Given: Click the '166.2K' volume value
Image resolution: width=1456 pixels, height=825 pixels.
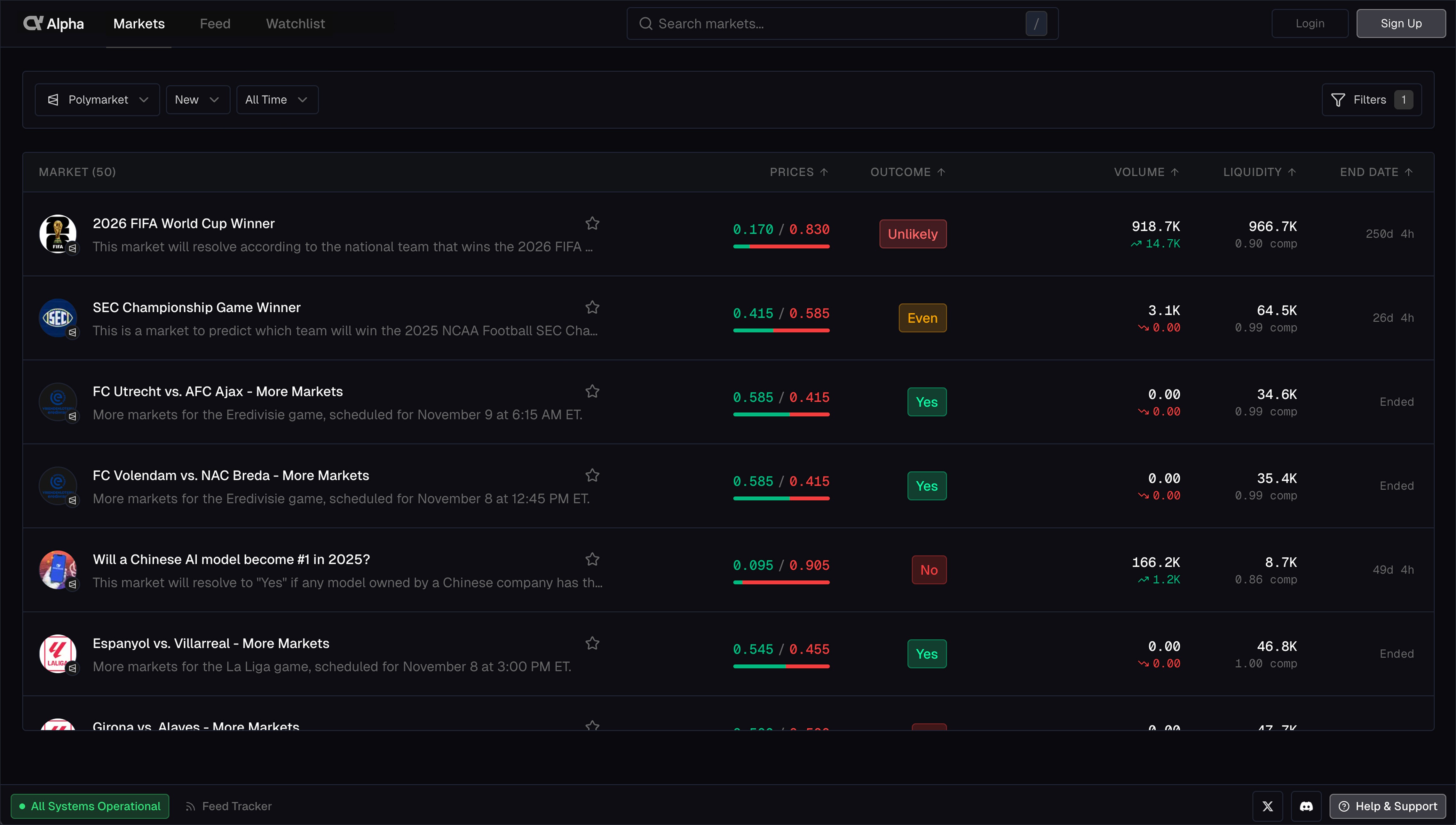Looking at the screenshot, I should tap(1155, 562).
